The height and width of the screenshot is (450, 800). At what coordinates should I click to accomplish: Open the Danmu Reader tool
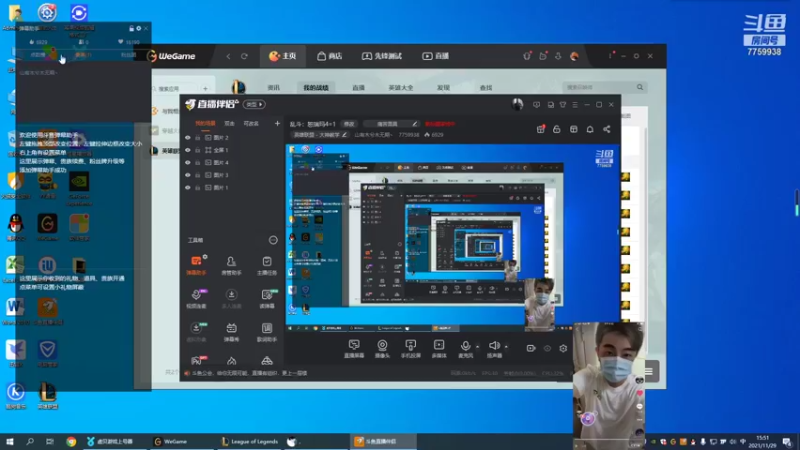point(267,298)
